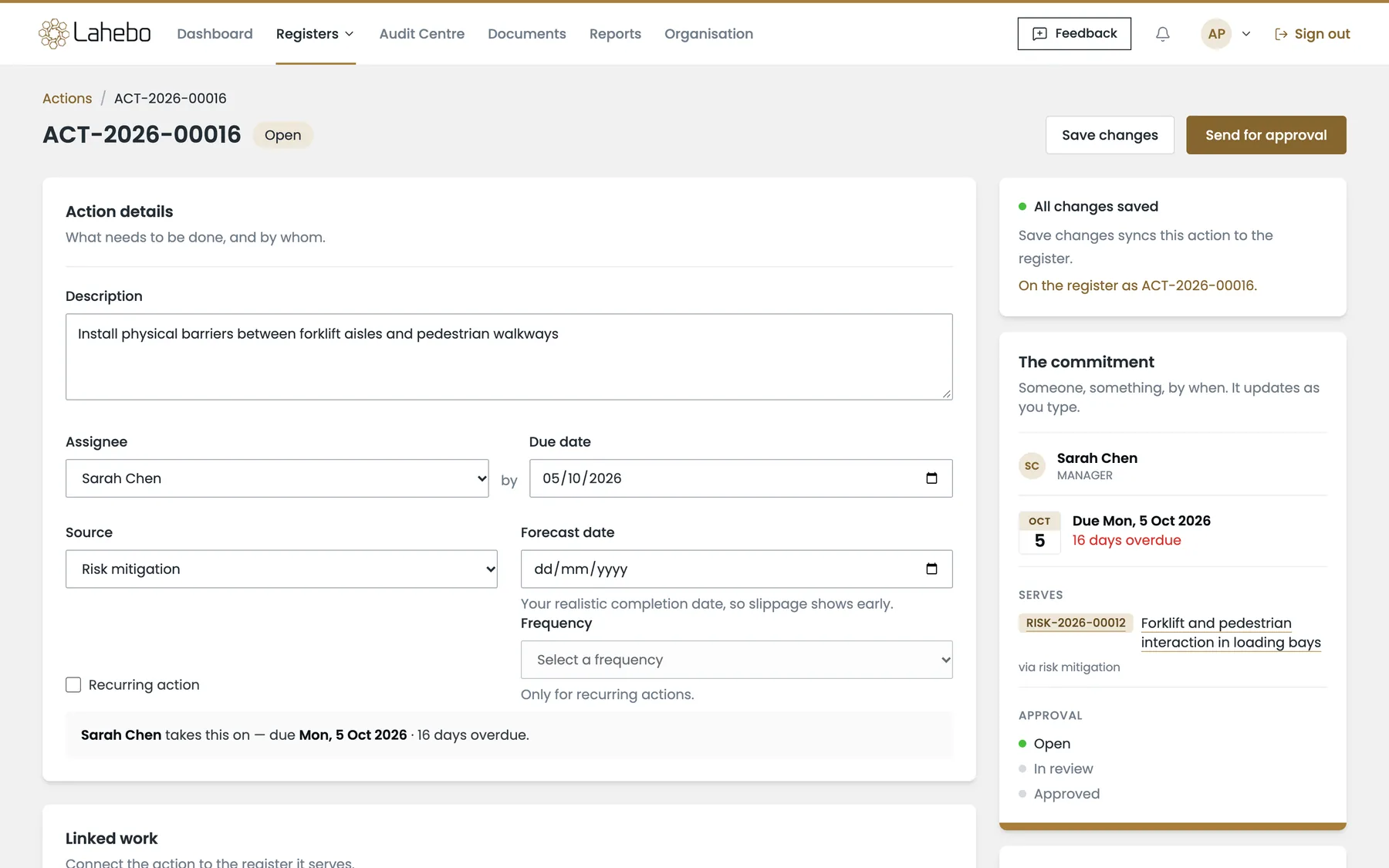This screenshot has height=868, width=1389.
Task: Open the Select a frequency dropdown
Action: coord(737,660)
